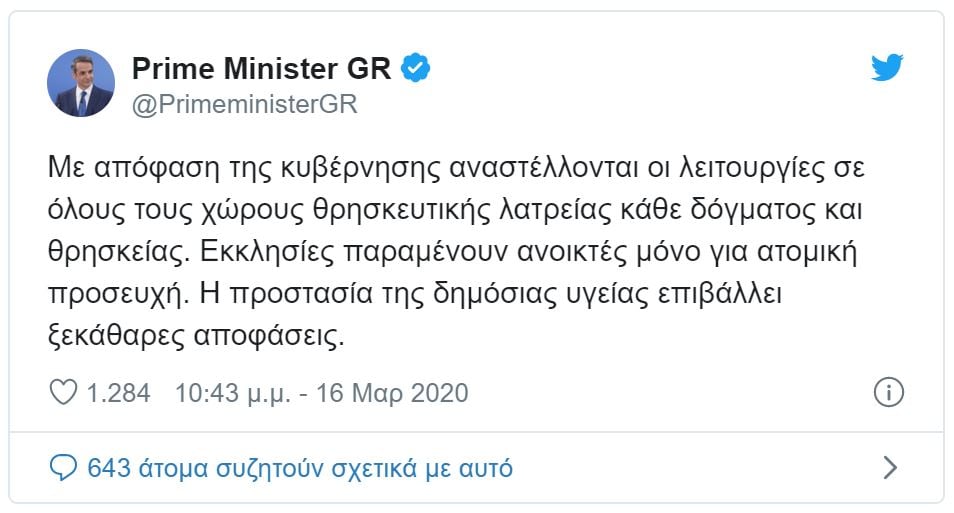Screen dimensions: 954x513
Task: Click the line ending ξεκάθαρες αποφάσεις
Action: coord(196,336)
